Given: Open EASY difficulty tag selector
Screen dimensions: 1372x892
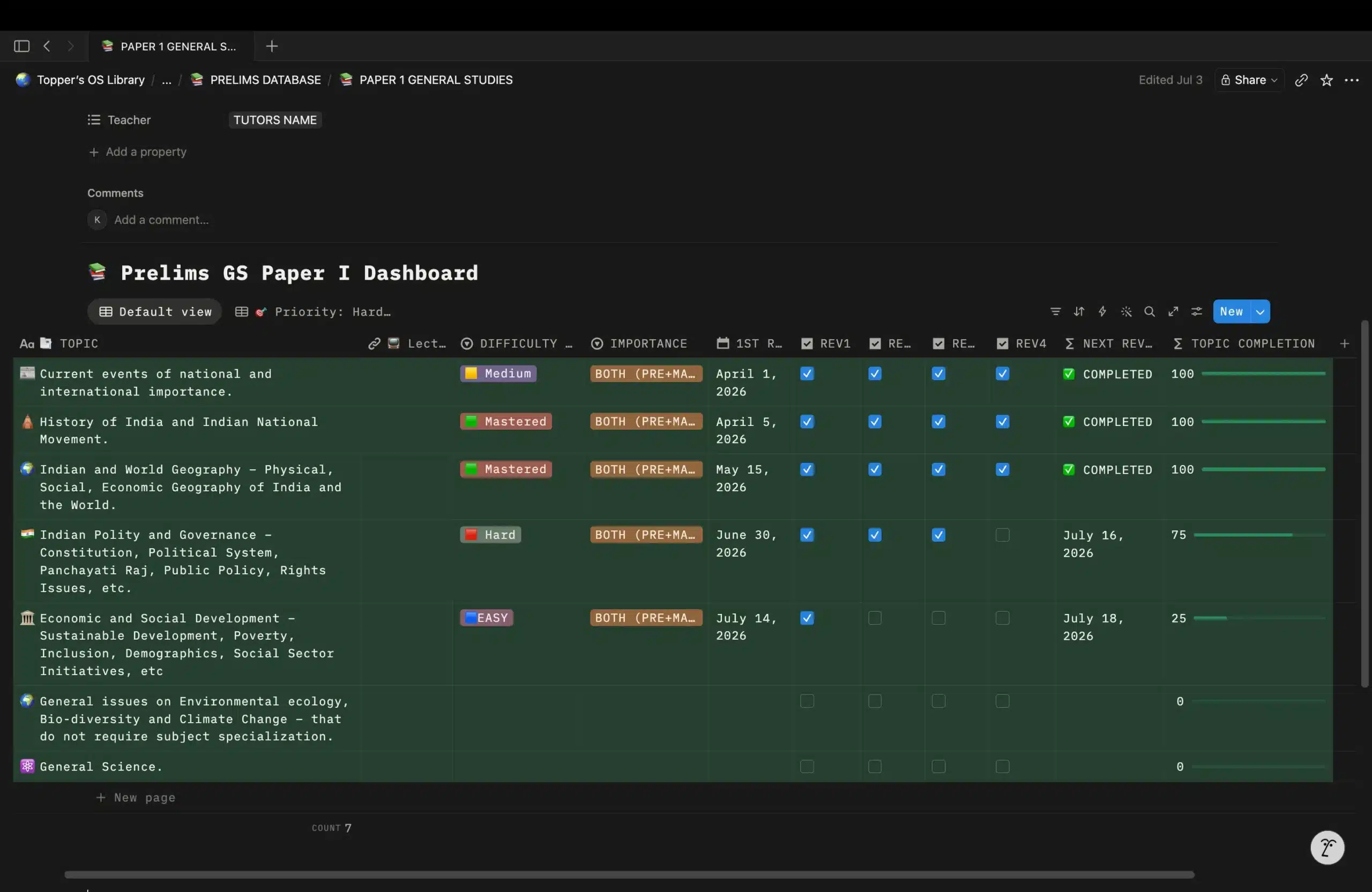Looking at the screenshot, I should tap(487, 618).
